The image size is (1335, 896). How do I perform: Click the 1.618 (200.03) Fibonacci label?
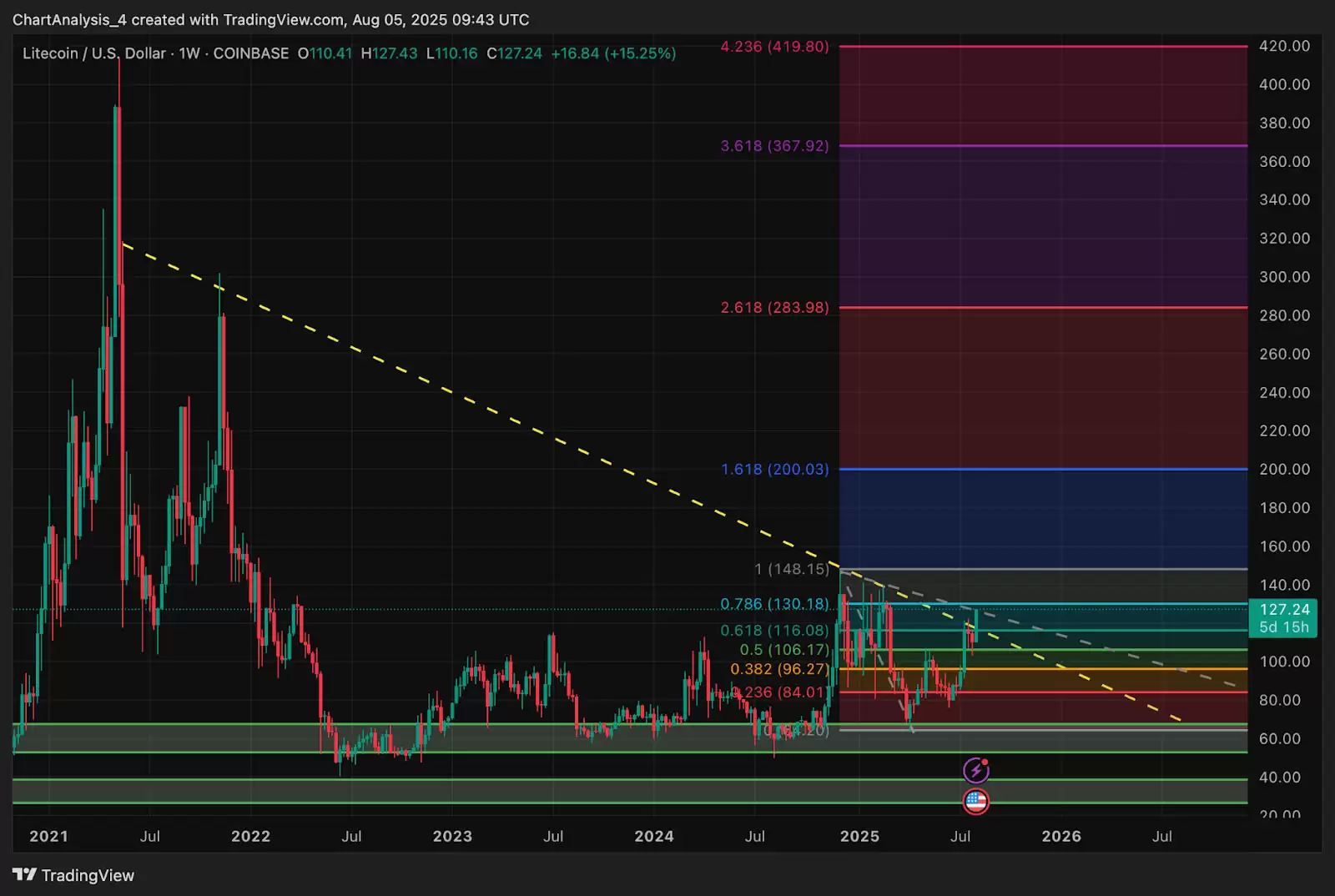pyautogui.click(x=774, y=470)
